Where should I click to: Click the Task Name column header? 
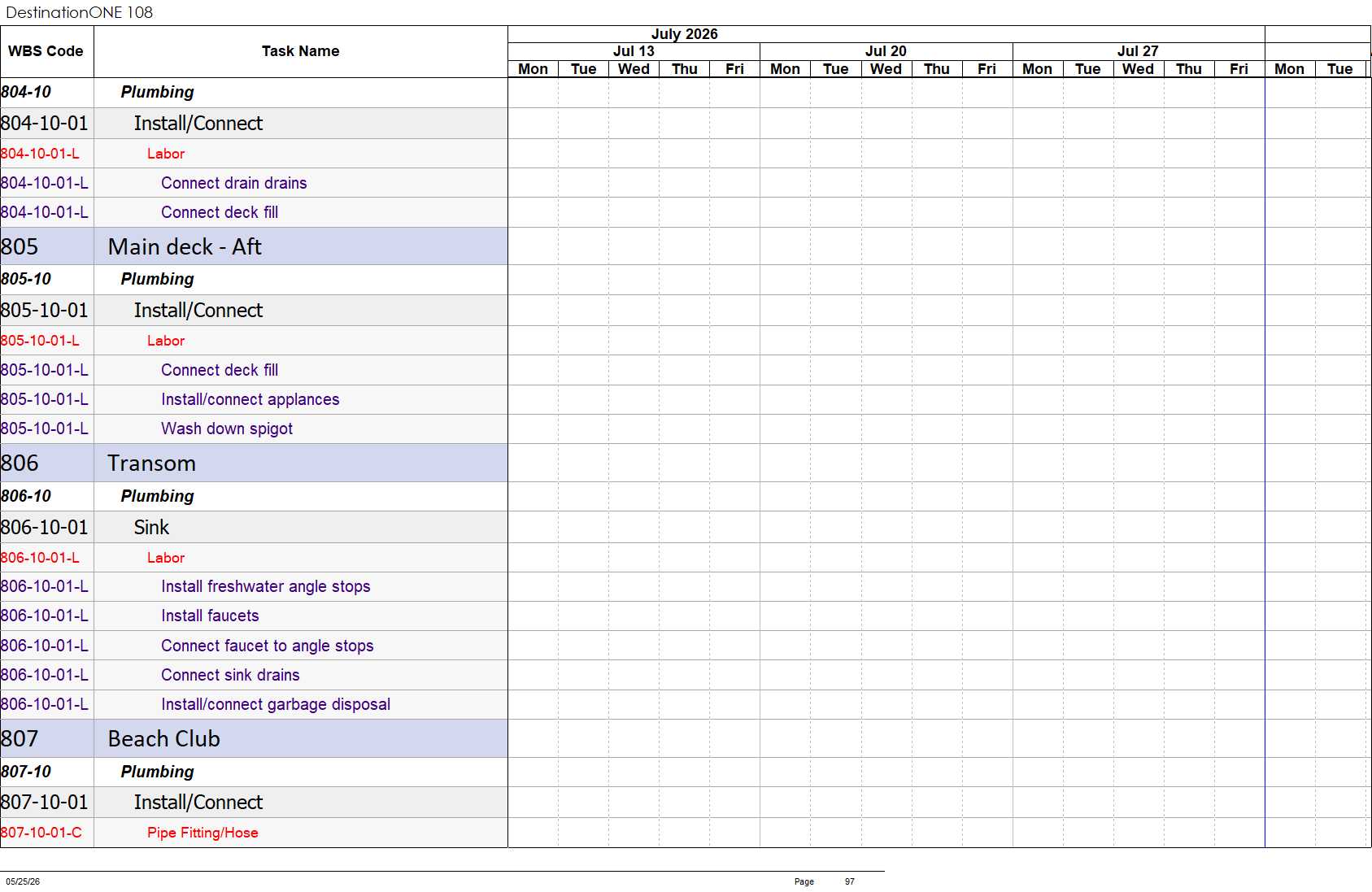[x=301, y=51]
